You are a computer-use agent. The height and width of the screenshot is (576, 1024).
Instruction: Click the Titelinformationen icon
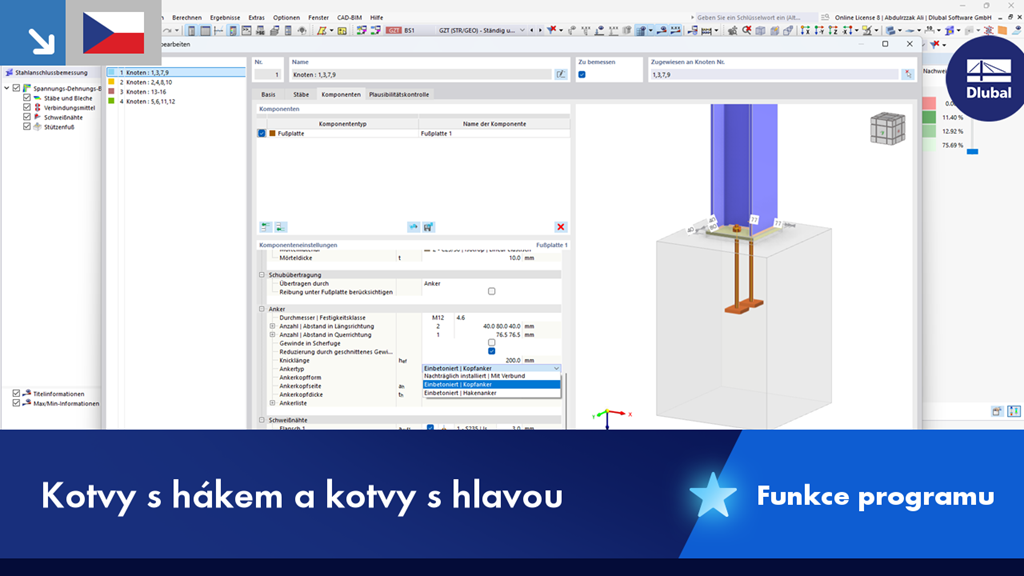pyautogui.click(x=27, y=393)
